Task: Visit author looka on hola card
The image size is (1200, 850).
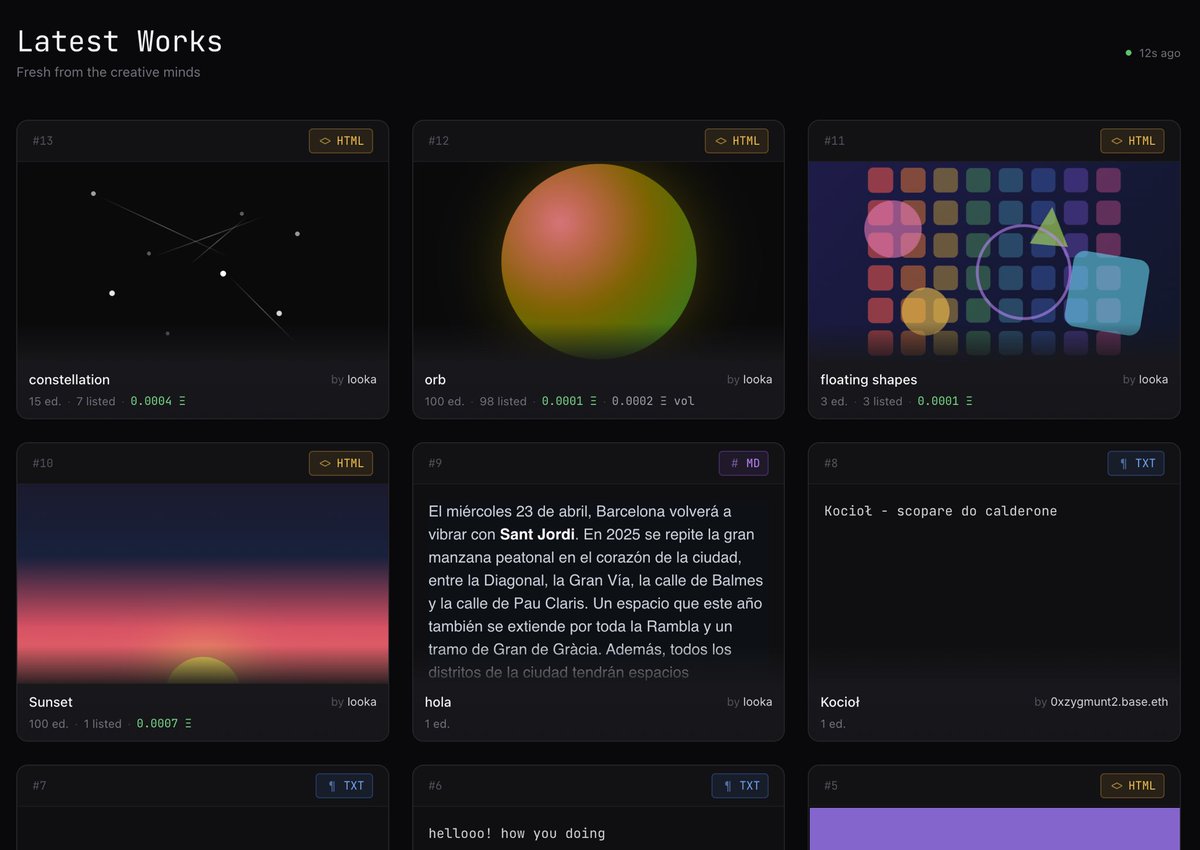Action: 757,702
